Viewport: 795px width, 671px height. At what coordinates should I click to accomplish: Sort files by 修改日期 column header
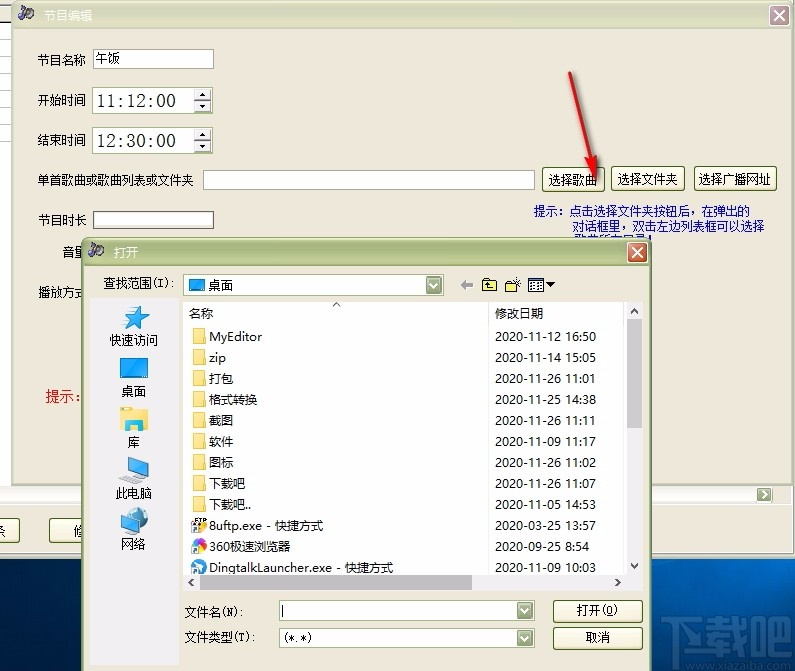556,313
